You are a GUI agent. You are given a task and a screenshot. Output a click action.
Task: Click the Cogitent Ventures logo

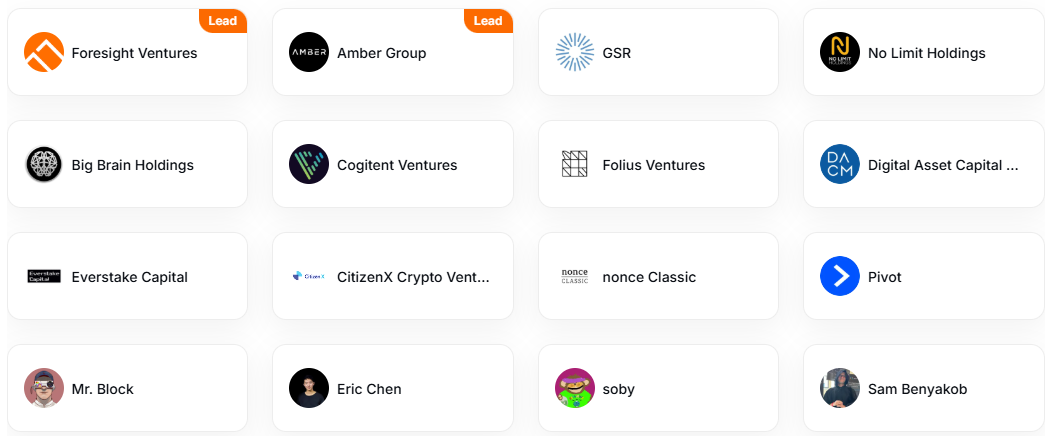tap(309, 164)
